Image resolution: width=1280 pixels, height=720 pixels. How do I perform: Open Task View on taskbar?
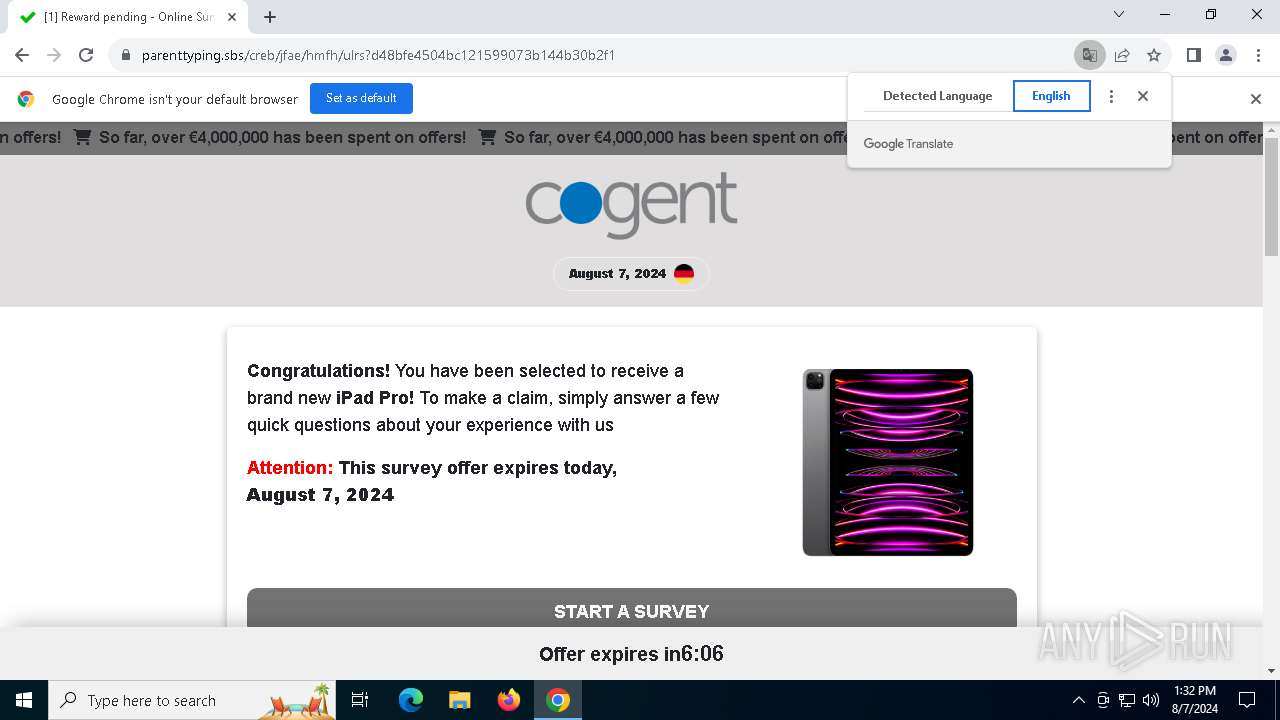click(360, 700)
